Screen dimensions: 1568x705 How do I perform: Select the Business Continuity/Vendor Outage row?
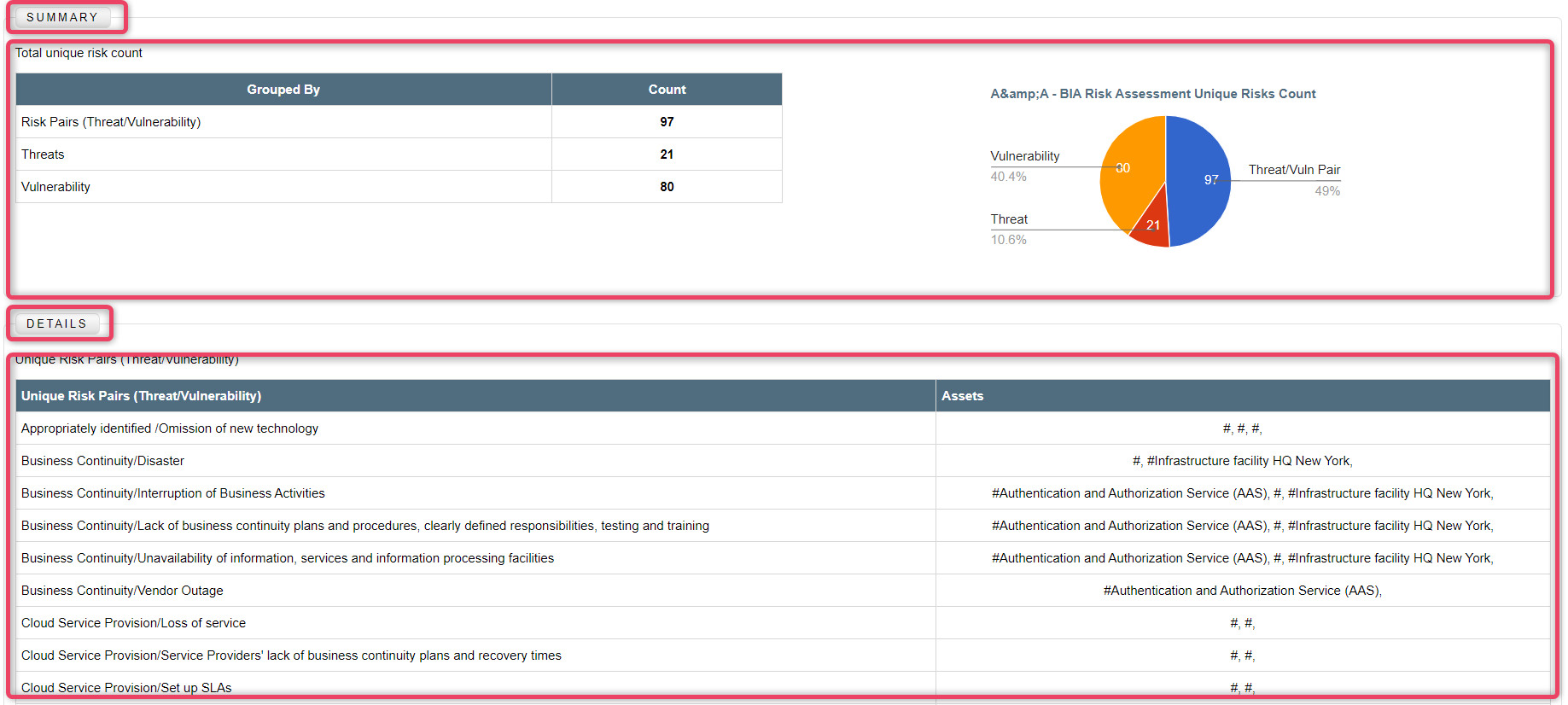click(783, 591)
